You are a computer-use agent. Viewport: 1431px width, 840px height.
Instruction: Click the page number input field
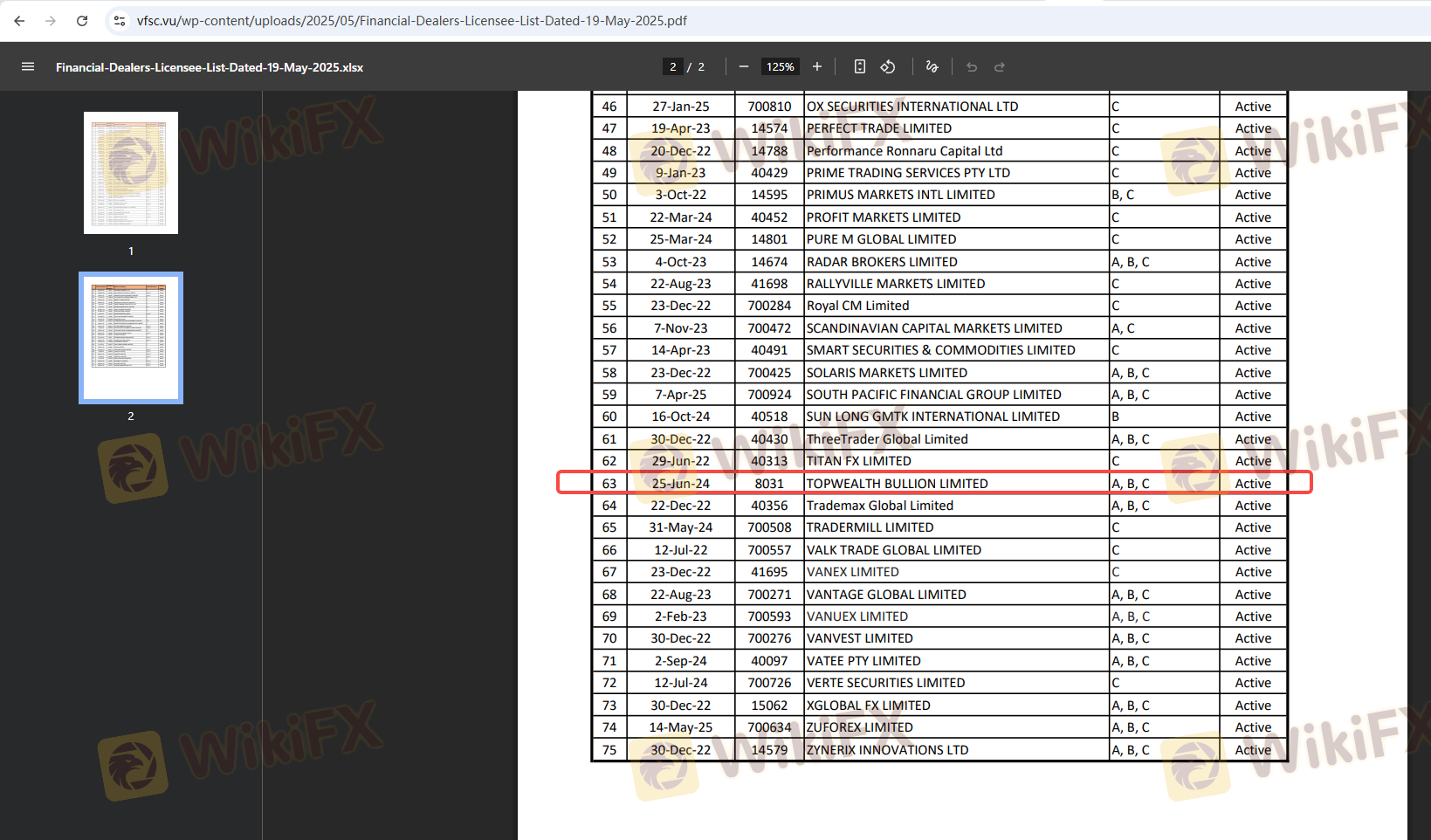[672, 67]
